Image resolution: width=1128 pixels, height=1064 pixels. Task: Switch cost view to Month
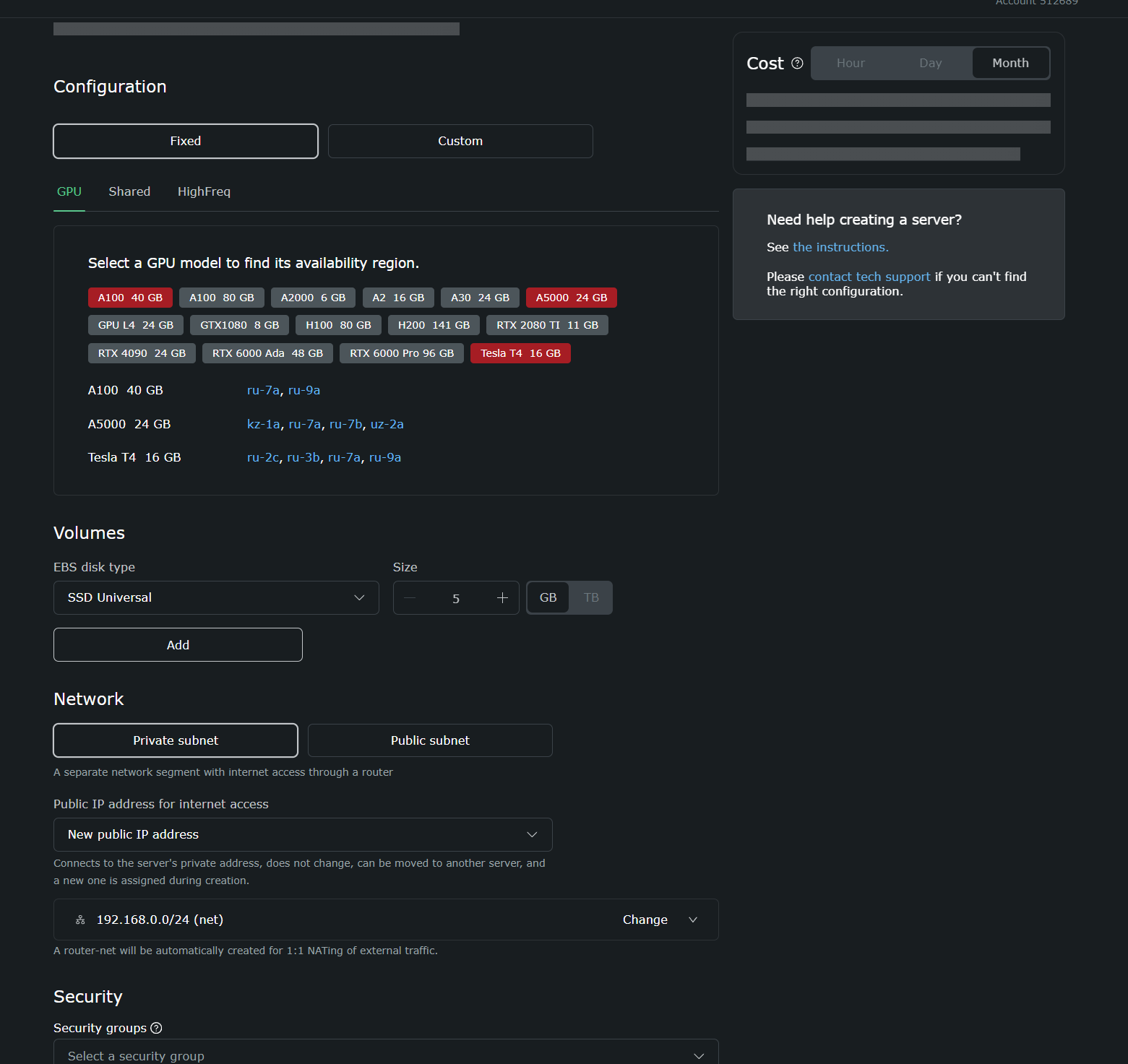(1010, 64)
